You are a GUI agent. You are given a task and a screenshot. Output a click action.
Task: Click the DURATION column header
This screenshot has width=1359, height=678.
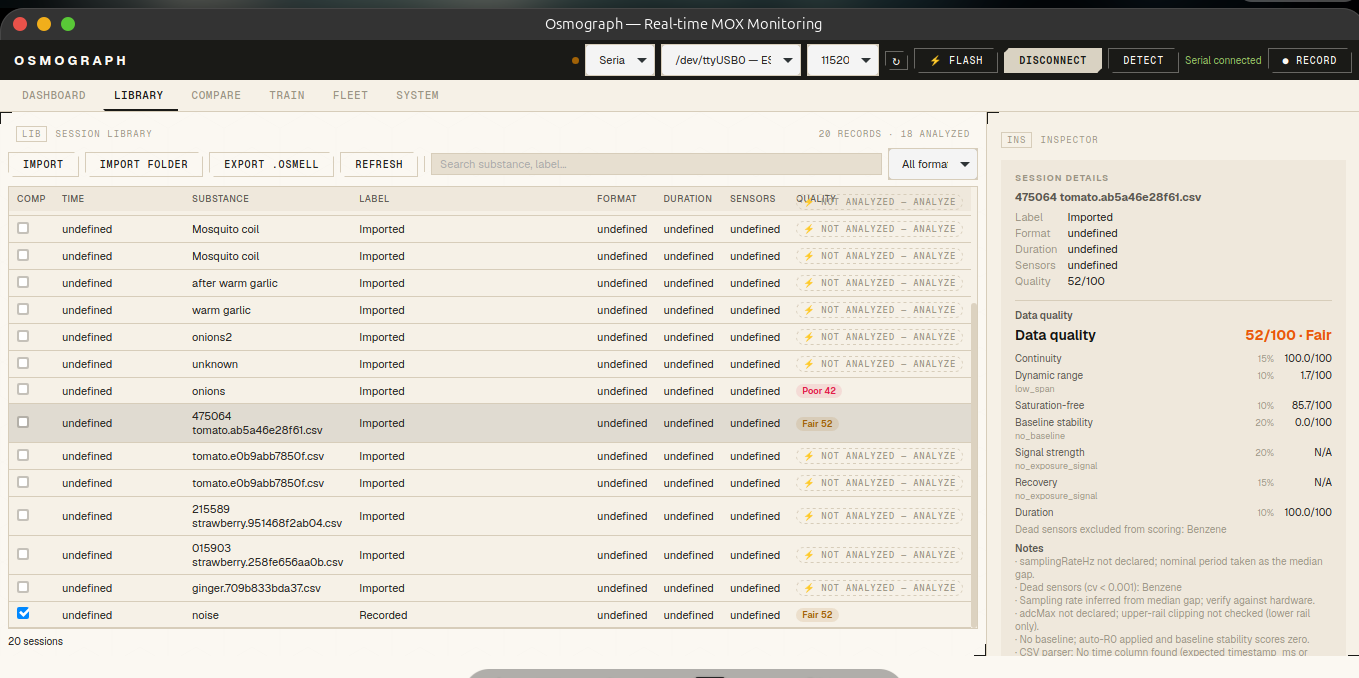(688, 199)
